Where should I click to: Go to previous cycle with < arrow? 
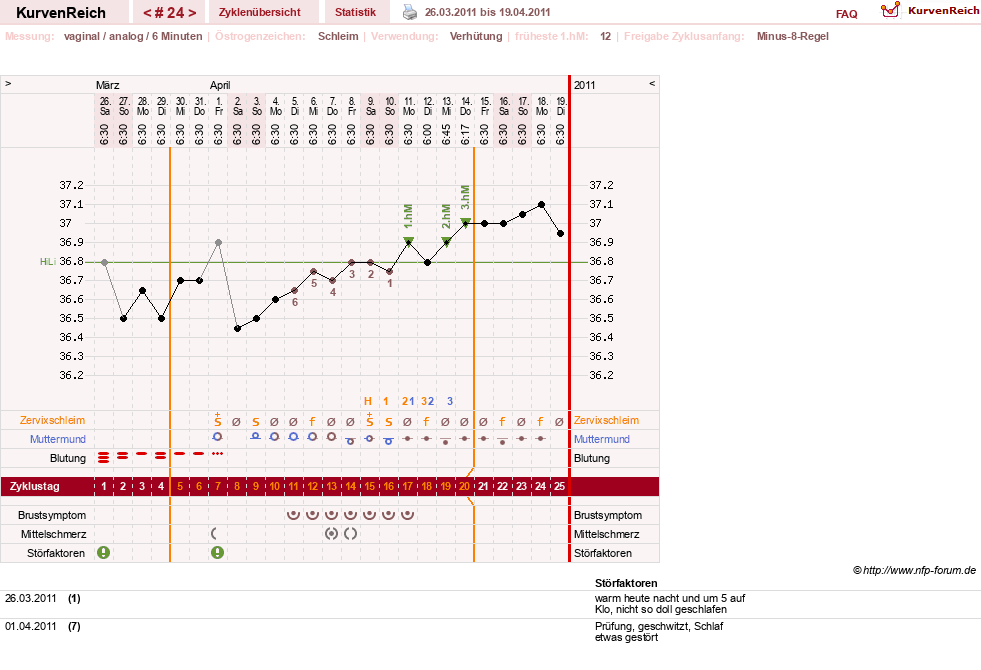147,13
